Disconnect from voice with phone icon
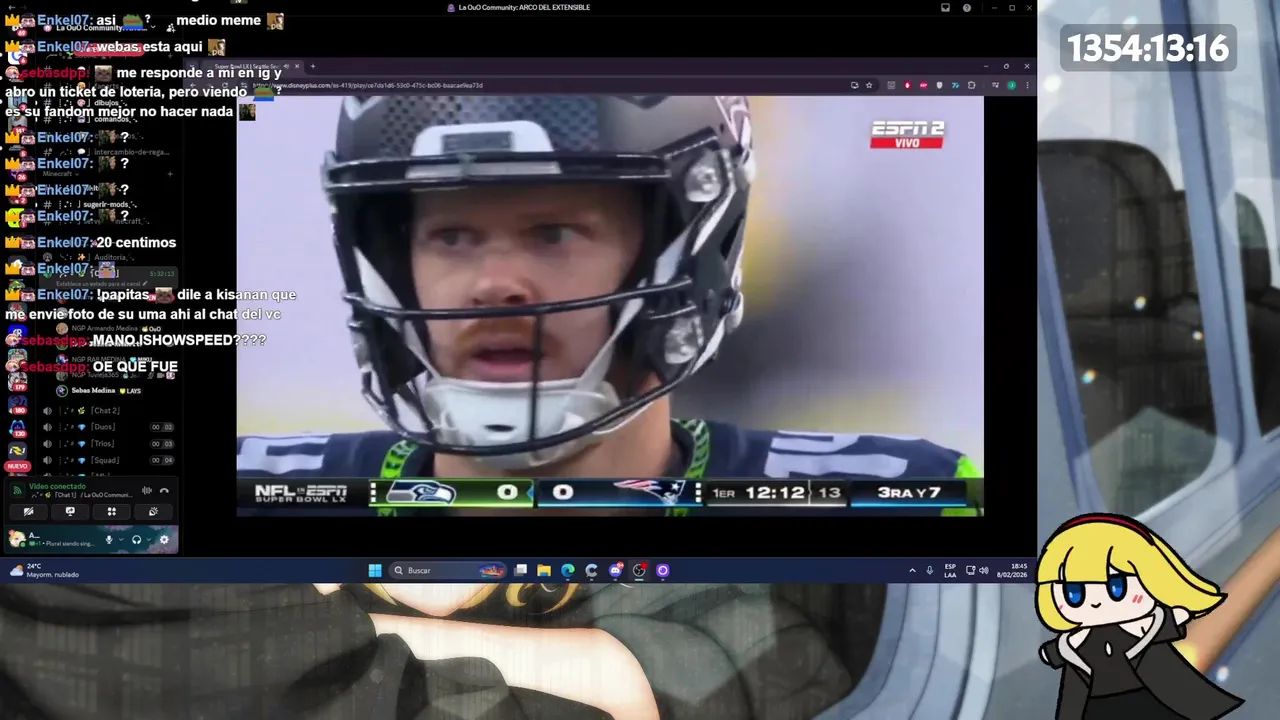The height and width of the screenshot is (720, 1280). tap(164, 490)
